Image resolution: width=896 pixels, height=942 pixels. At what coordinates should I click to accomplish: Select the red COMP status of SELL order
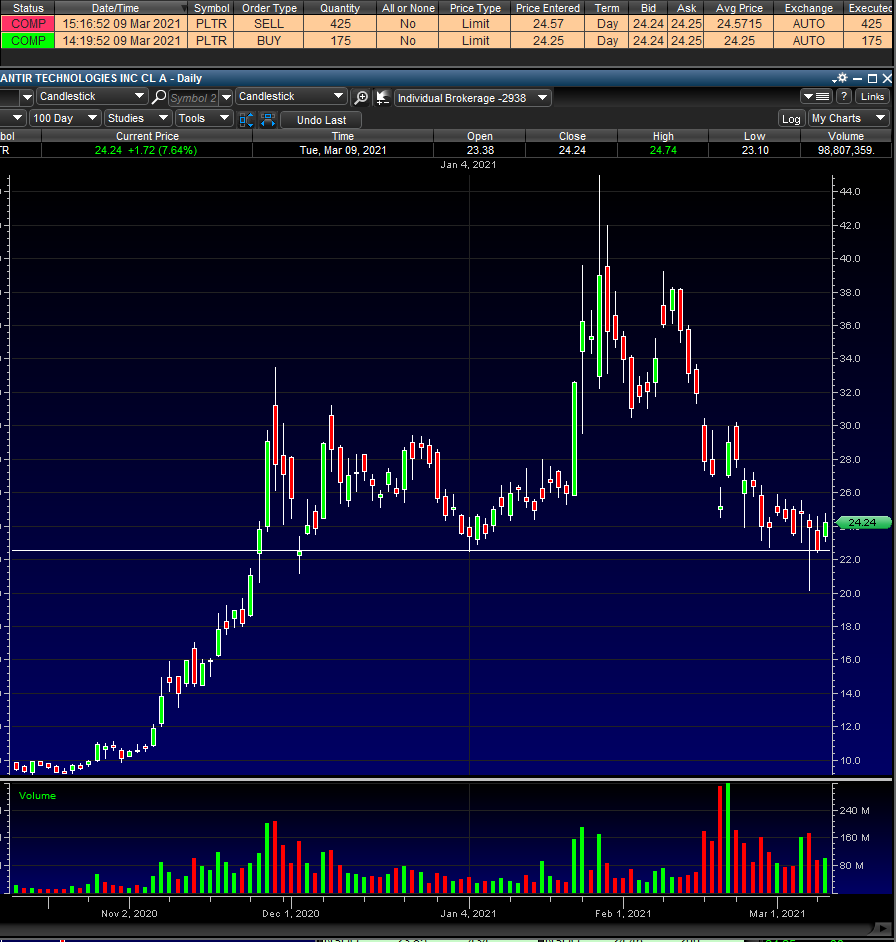point(28,23)
